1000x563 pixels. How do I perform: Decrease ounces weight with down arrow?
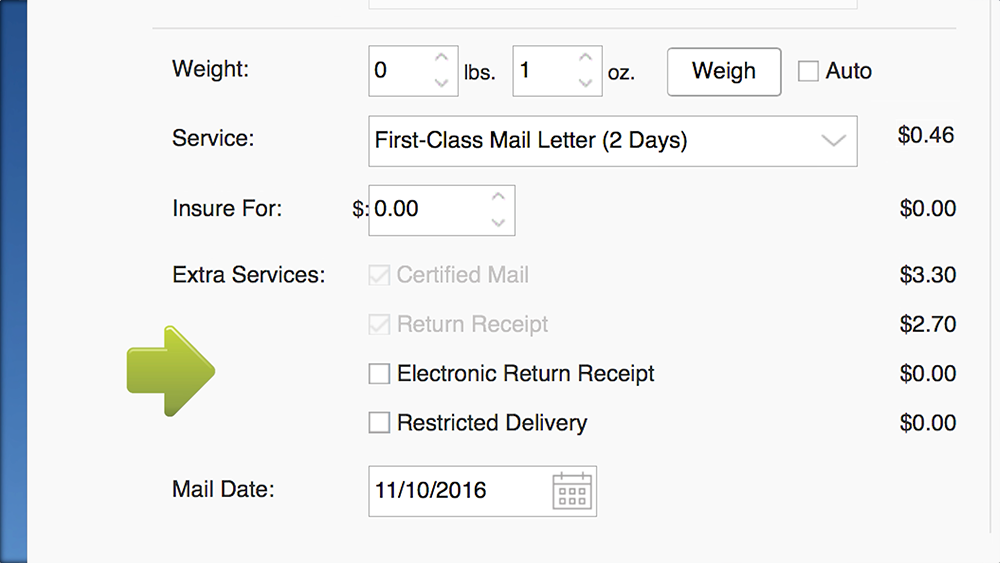point(585,83)
